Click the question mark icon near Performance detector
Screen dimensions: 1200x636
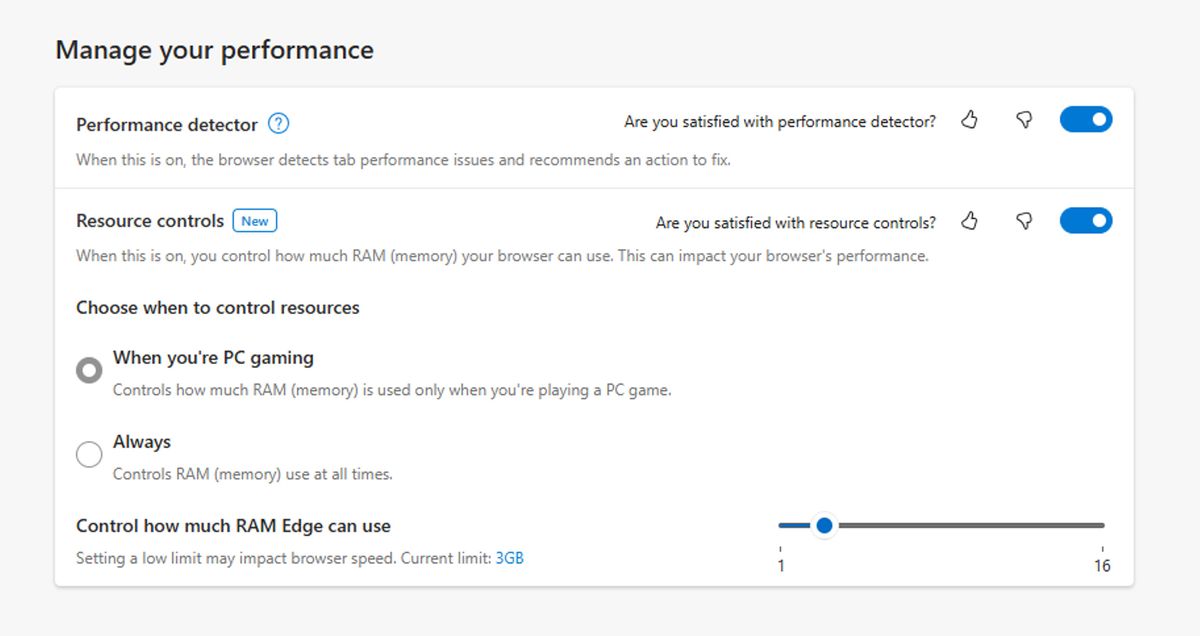pos(280,123)
